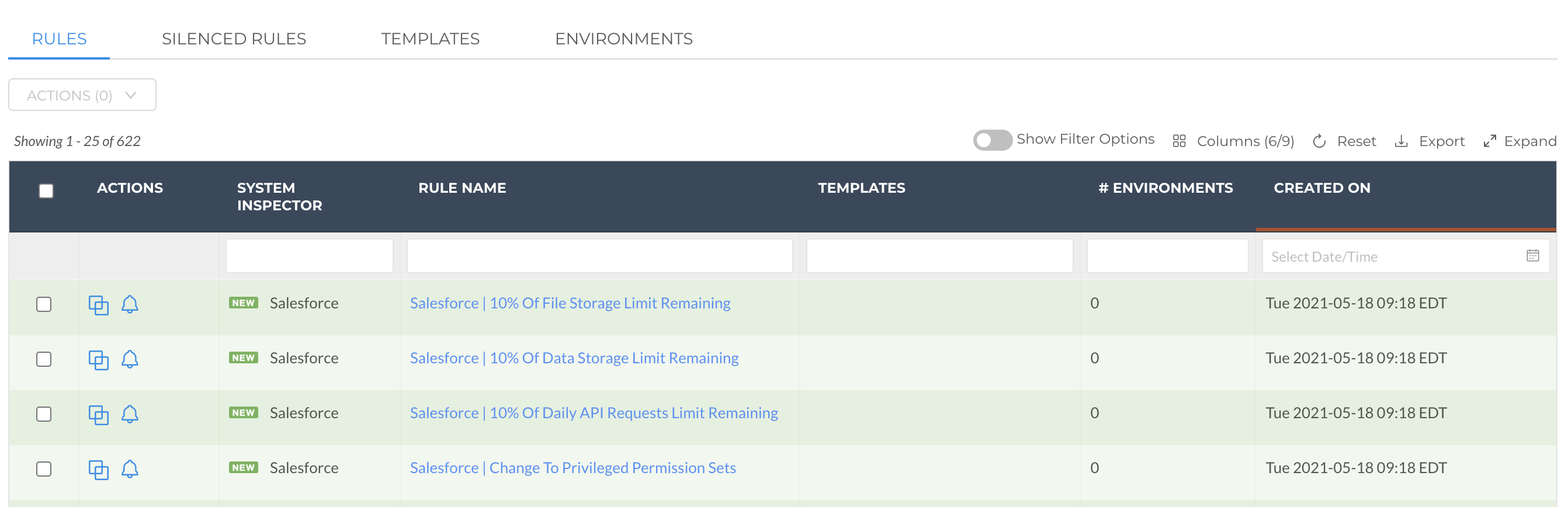This screenshot has width=1568, height=507.
Task: Click the Export download icon
Action: click(x=1400, y=141)
